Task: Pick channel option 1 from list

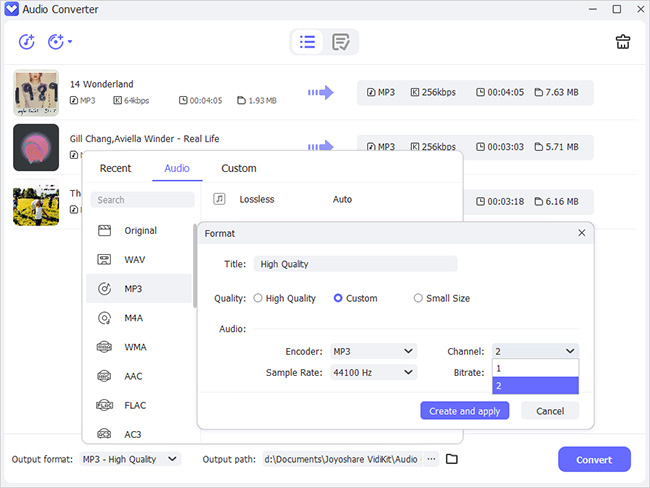Action: pyautogui.click(x=535, y=368)
